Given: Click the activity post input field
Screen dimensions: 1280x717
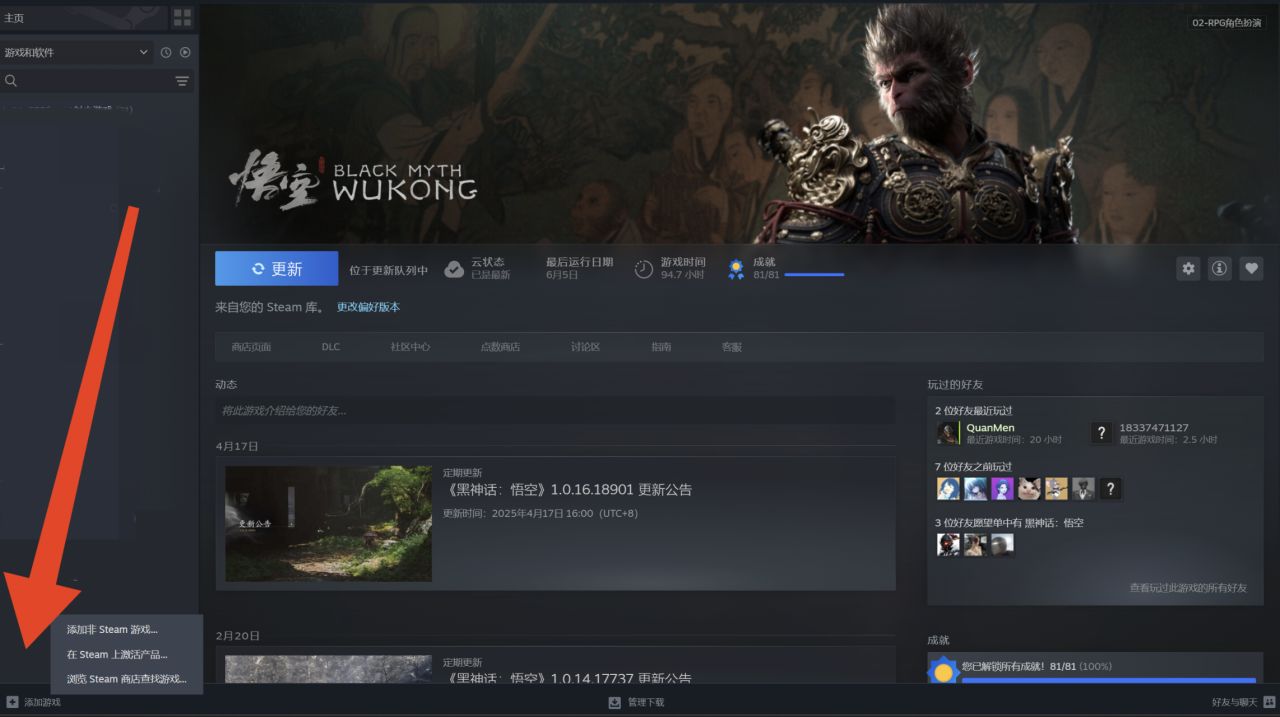Looking at the screenshot, I should coord(555,411).
